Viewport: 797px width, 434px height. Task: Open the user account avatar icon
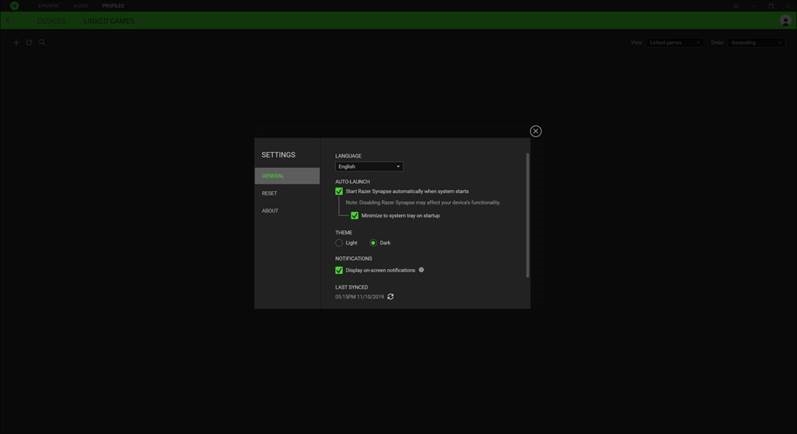point(785,21)
